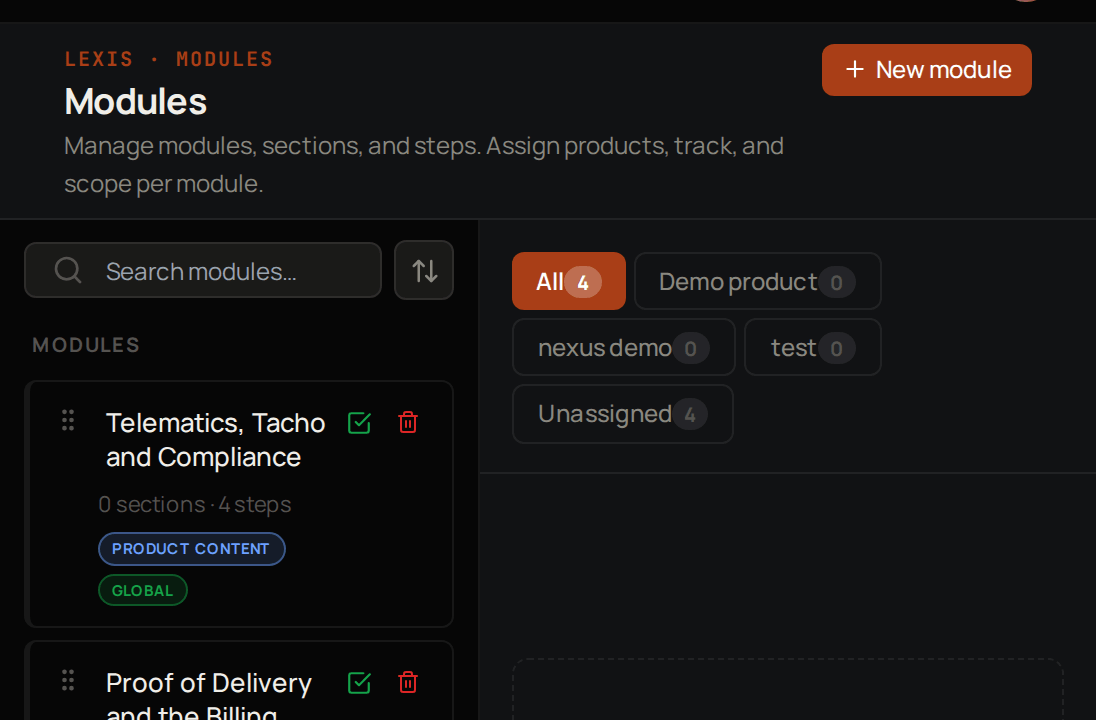Open Telematics, Tacho and Compliance module
The height and width of the screenshot is (720, 1096).
215,440
